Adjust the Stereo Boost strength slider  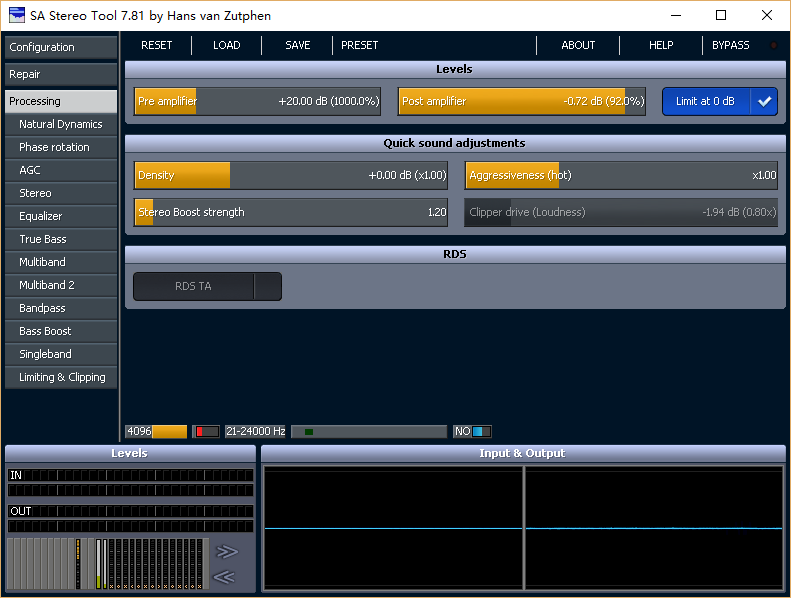pyautogui.click(x=291, y=212)
